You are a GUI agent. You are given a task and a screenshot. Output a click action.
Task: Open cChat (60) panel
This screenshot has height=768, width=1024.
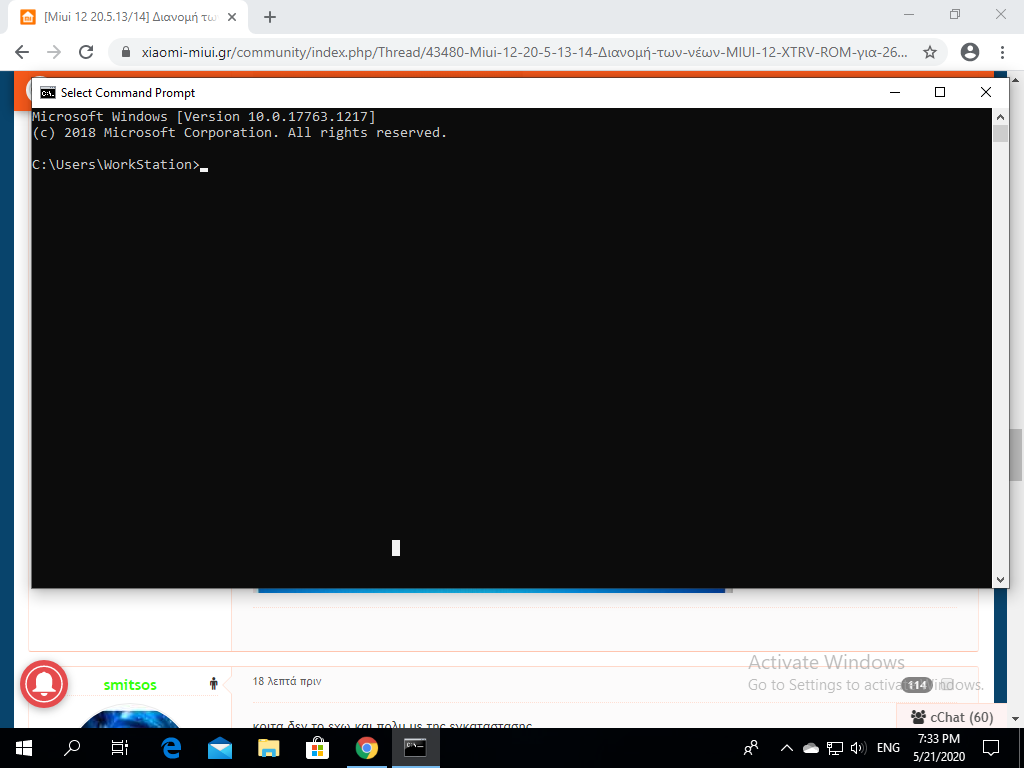(x=952, y=717)
